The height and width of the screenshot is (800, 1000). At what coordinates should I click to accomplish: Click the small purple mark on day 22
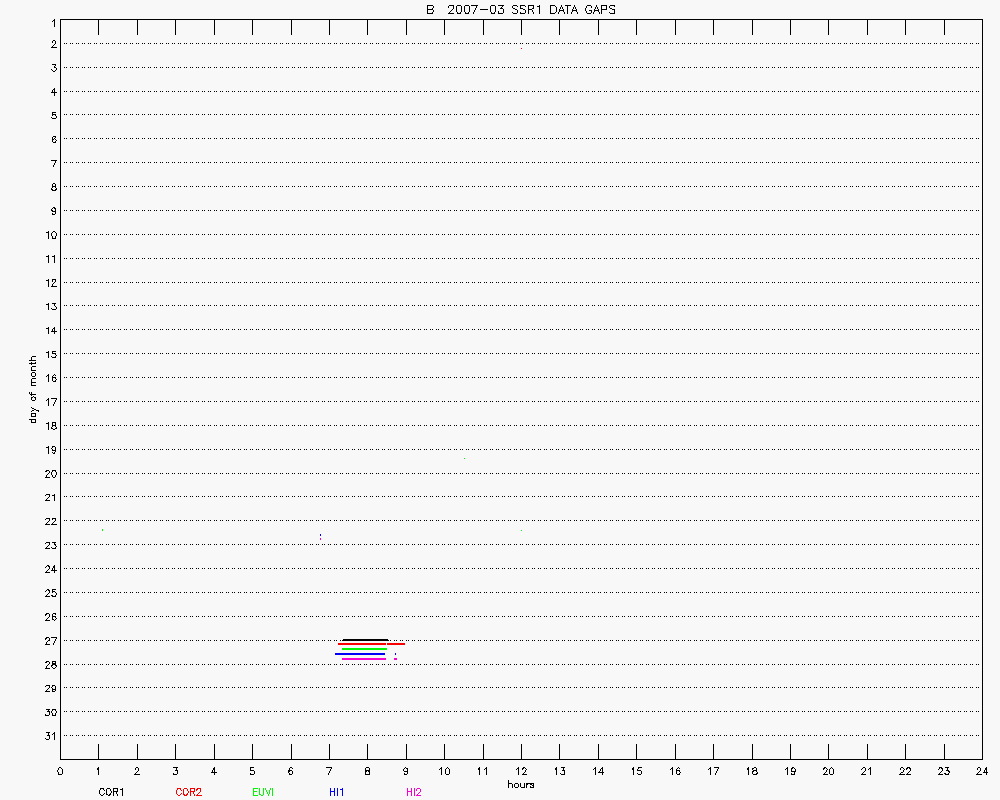(320, 537)
